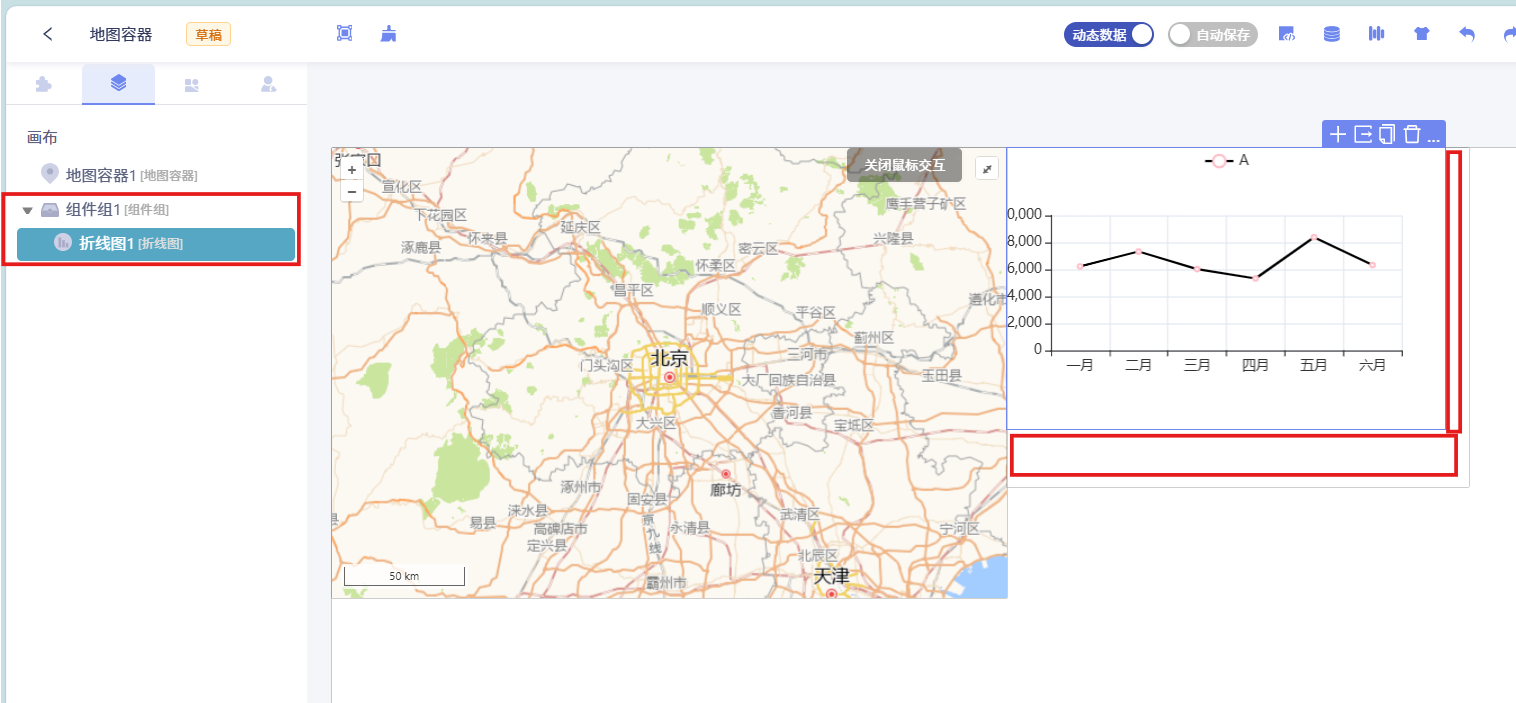Viewport: 1516px width, 703px height.
Task: Copy the selected component using duplicate icon
Action: point(1387,135)
